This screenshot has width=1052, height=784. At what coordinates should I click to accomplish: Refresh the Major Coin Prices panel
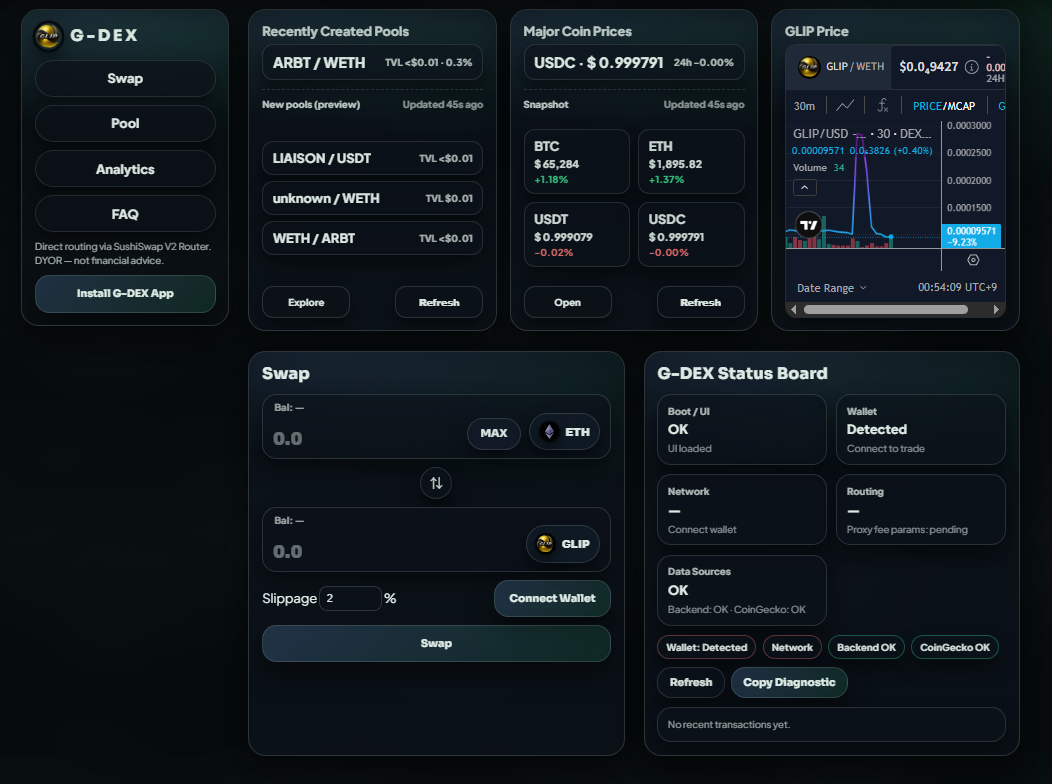pyautogui.click(x=700, y=302)
